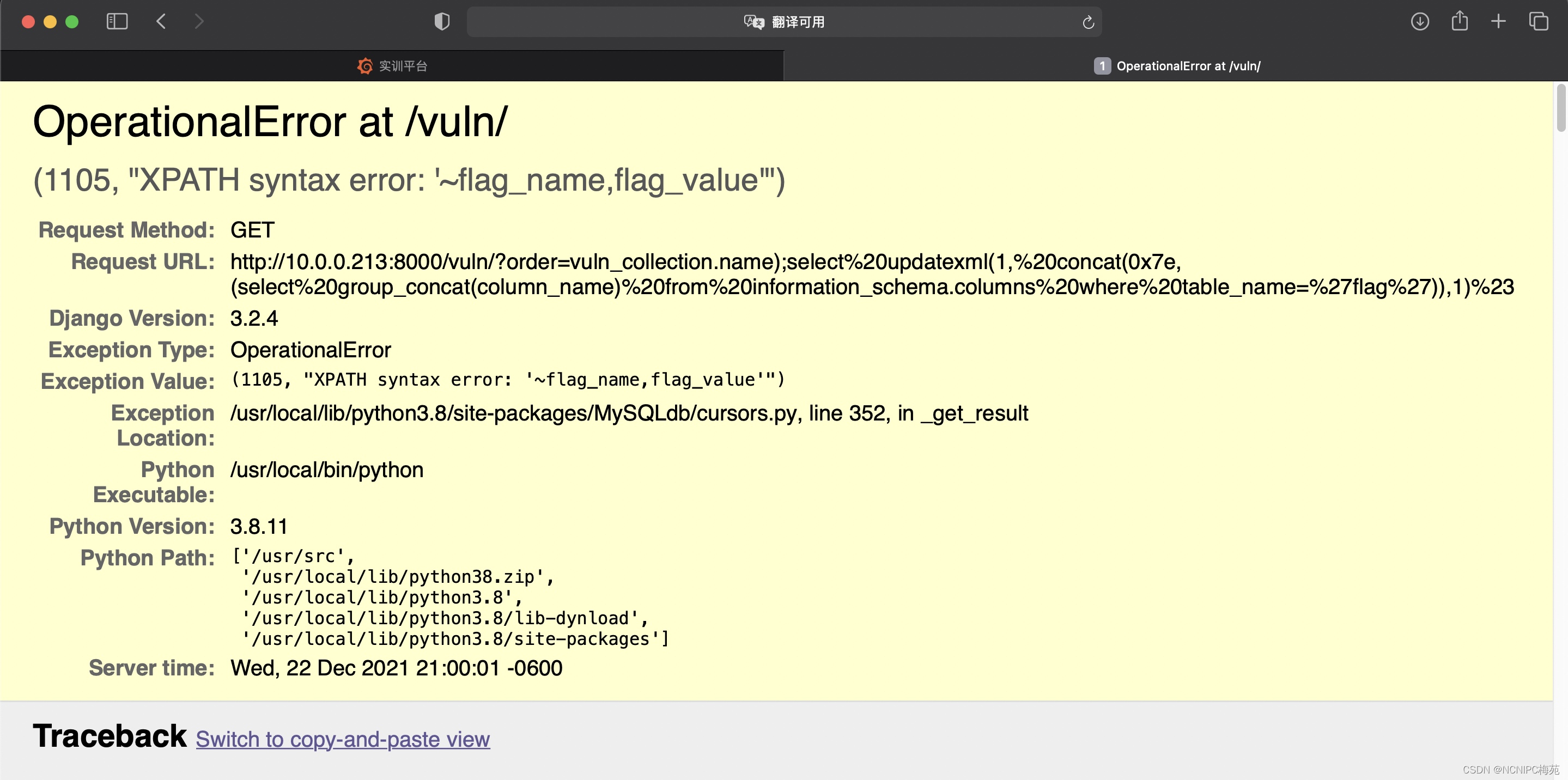This screenshot has height=780, width=1568.
Task: Click the Exception Type value OperationalError
Action: [x=311, y=350]
